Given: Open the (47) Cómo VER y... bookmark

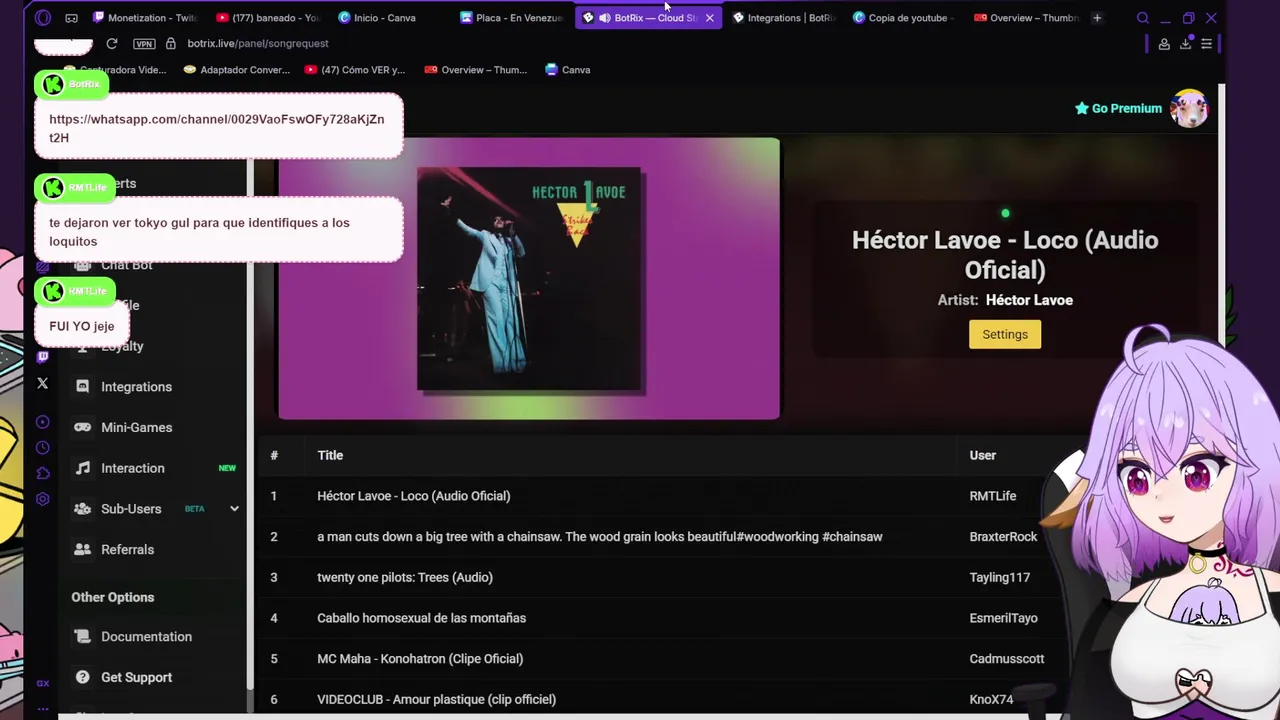Looking at the screenshot, I should [355, 70].
